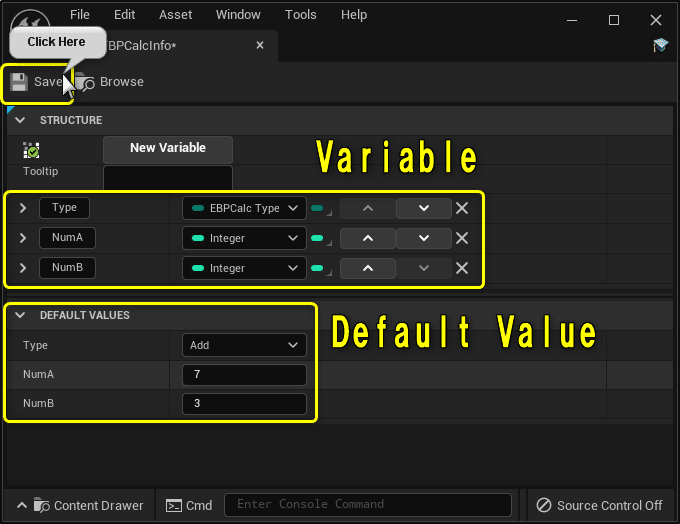Open Integer type dropdown for NumB
The width and height of the screenshot is (680, 524).
click(x=245, y=268)
